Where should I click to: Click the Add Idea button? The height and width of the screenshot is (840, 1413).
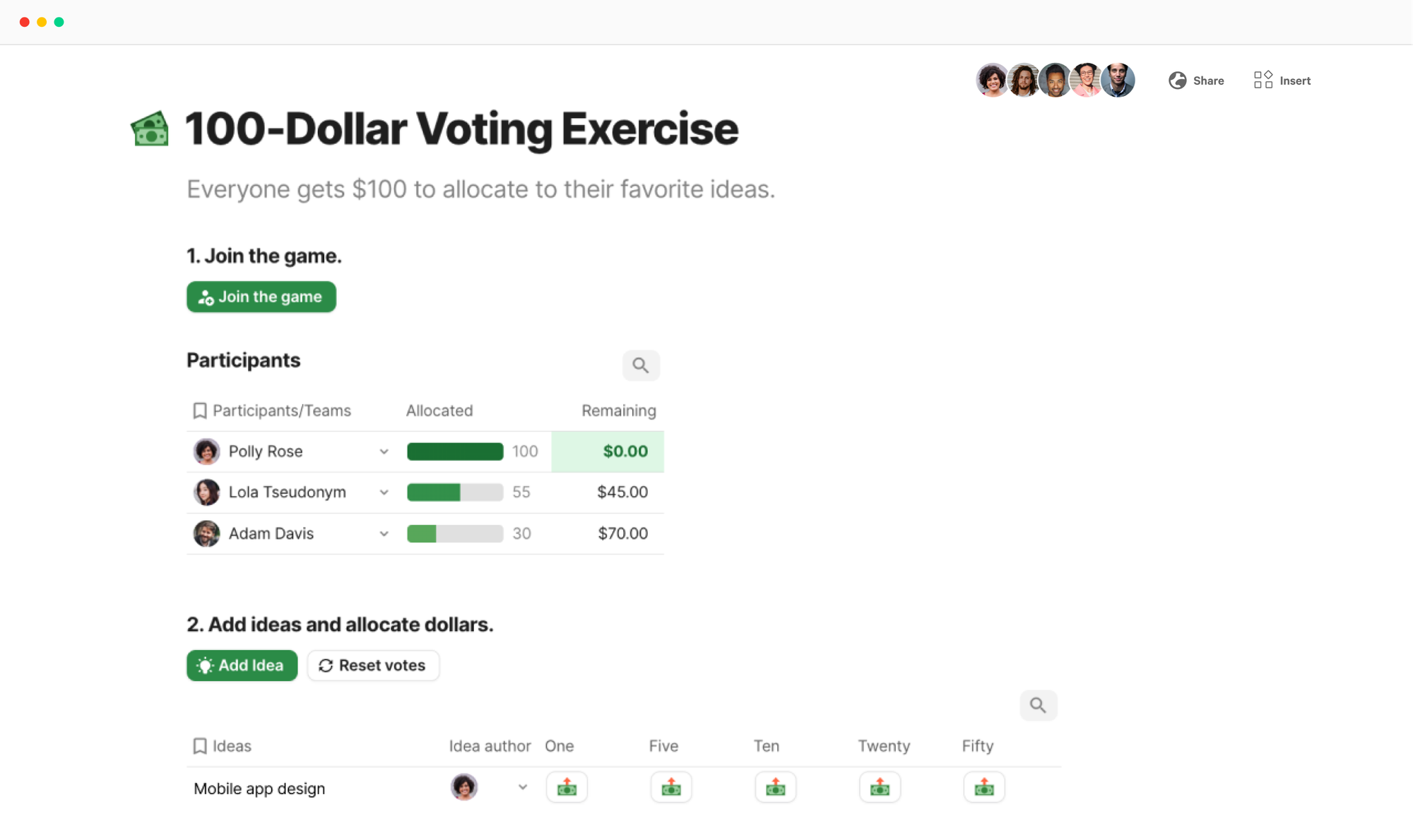(x=242, y=666)
